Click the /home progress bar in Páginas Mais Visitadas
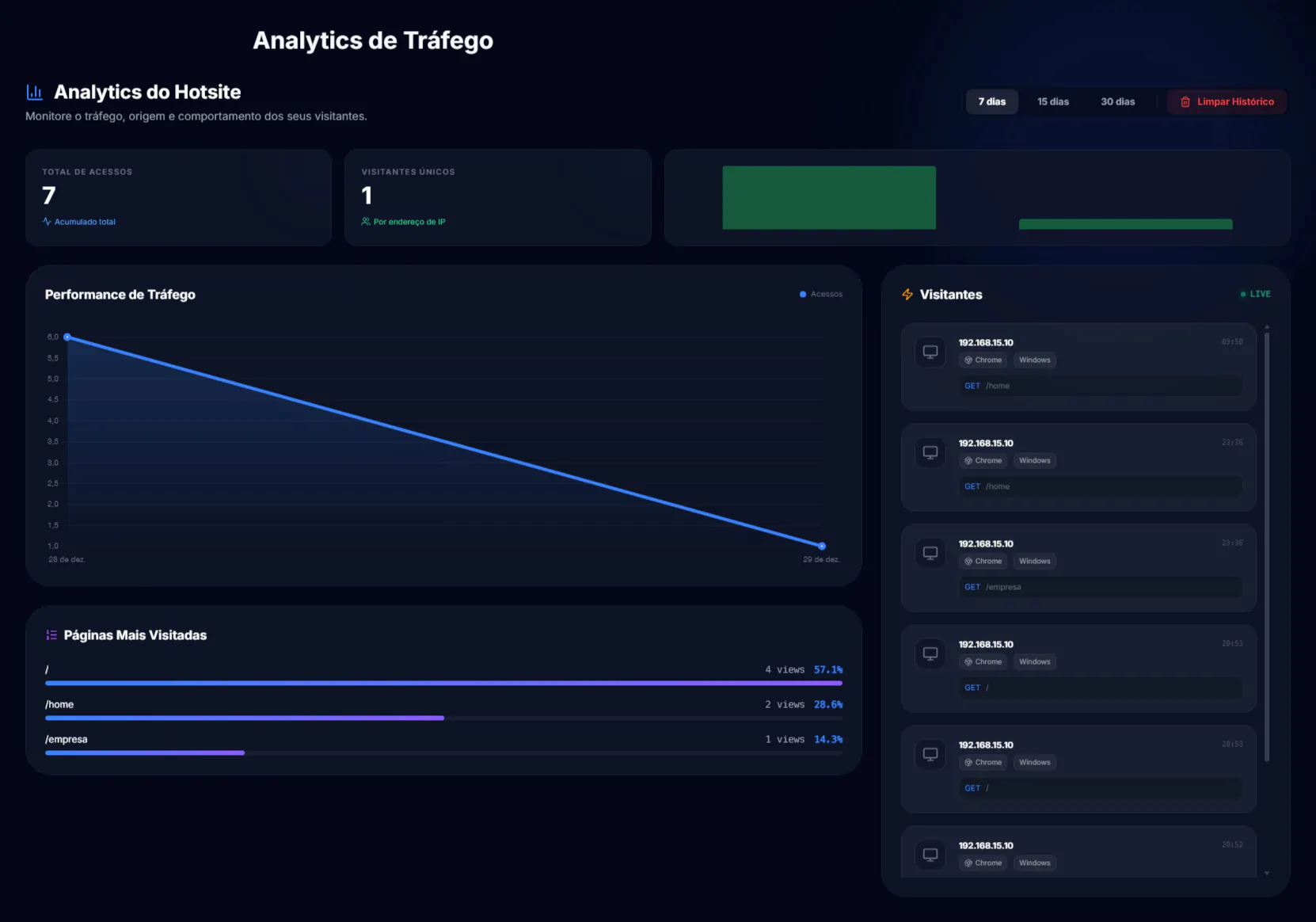Image resolution: width=1316 pixels, height=922 pixels. point(245,718)
